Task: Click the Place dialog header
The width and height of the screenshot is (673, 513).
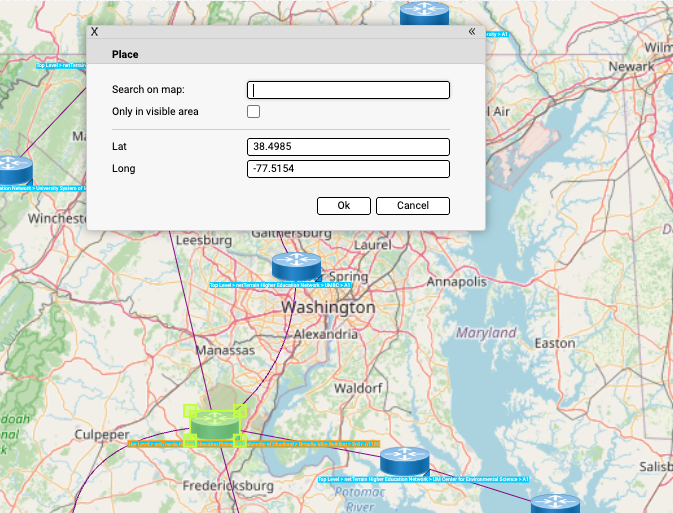Action: [x=285, y=54]
